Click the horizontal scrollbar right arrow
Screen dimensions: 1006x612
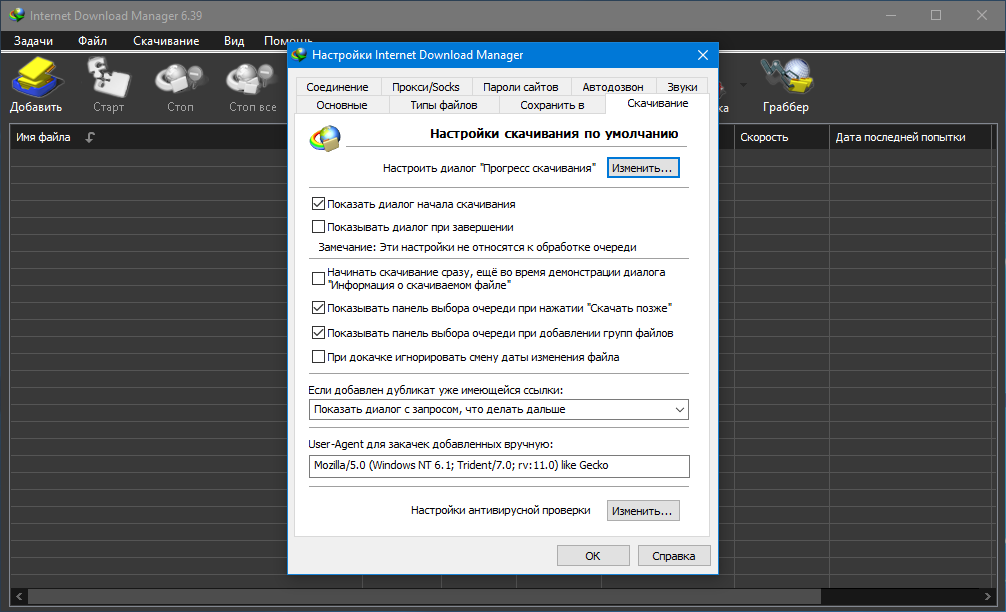point(987,597)
